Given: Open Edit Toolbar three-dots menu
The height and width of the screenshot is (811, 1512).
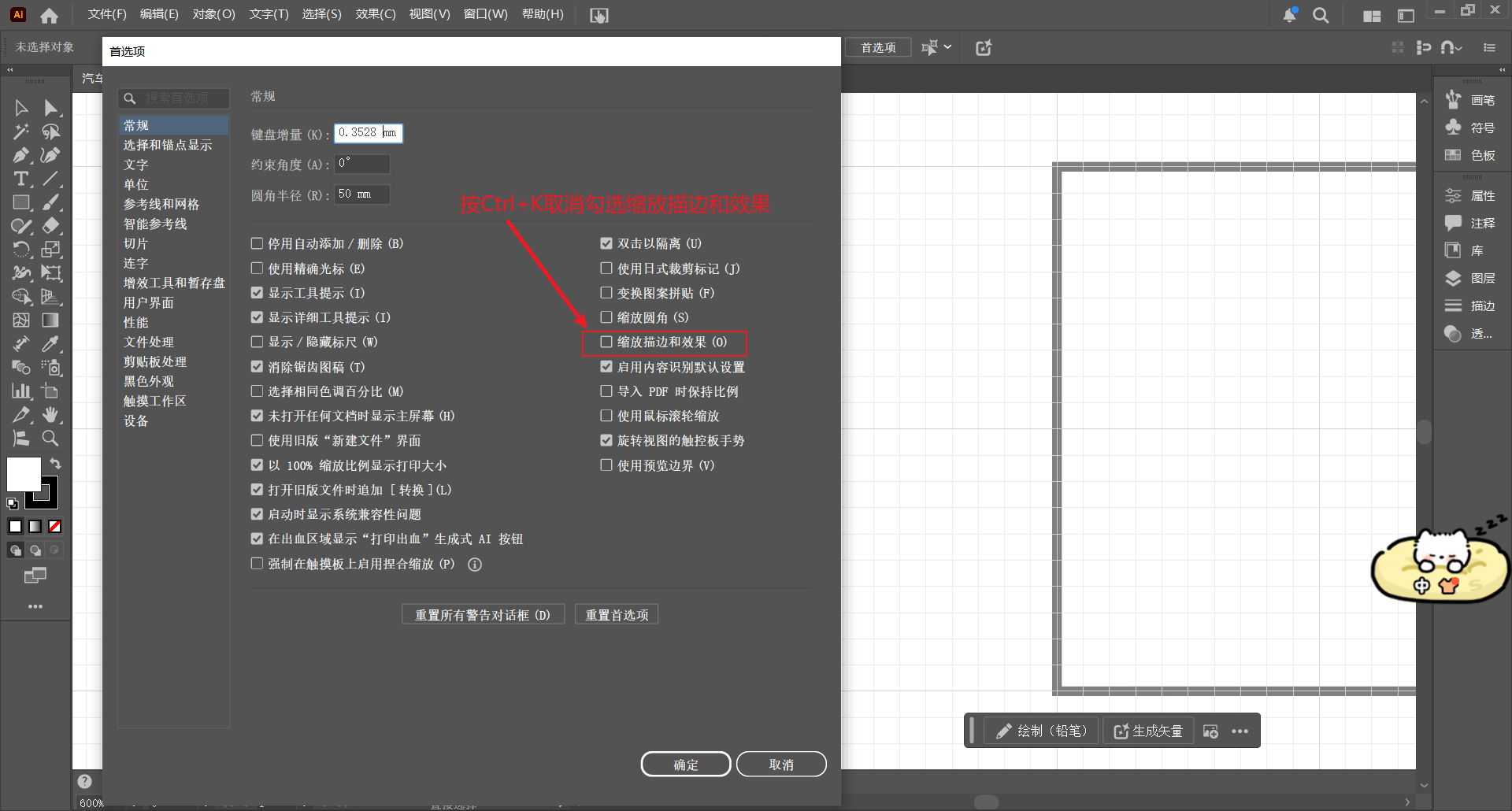Looking at the screenshot, I should point(35,606).
